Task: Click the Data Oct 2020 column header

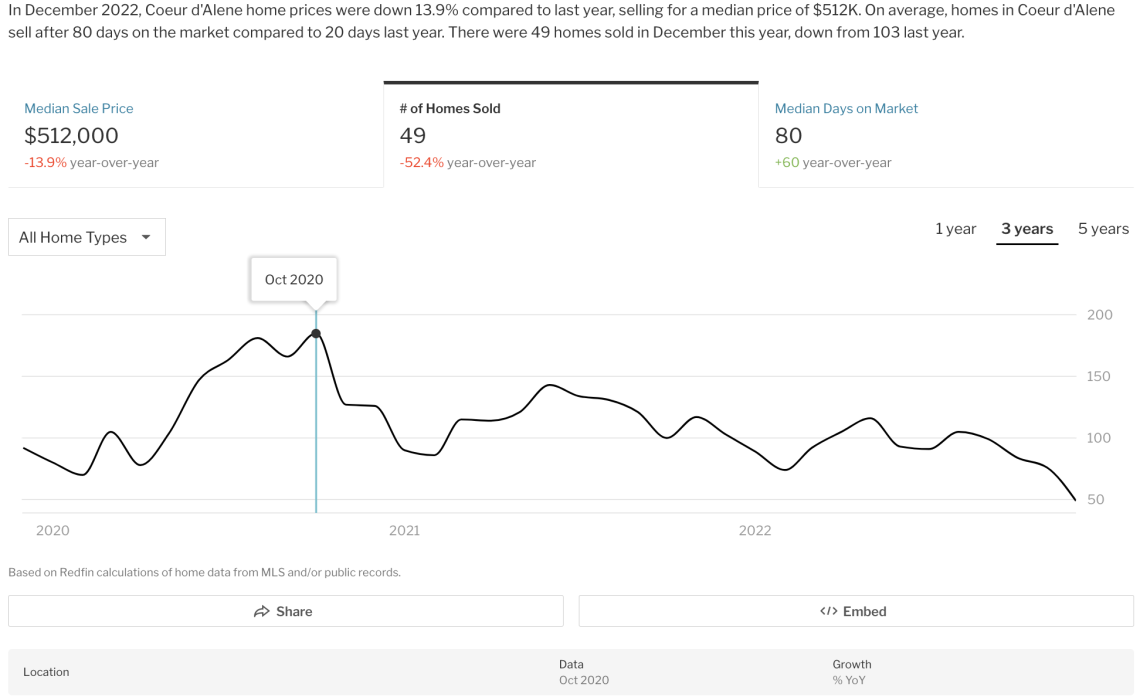Action: pyautogui.click(x=583, y=672)
